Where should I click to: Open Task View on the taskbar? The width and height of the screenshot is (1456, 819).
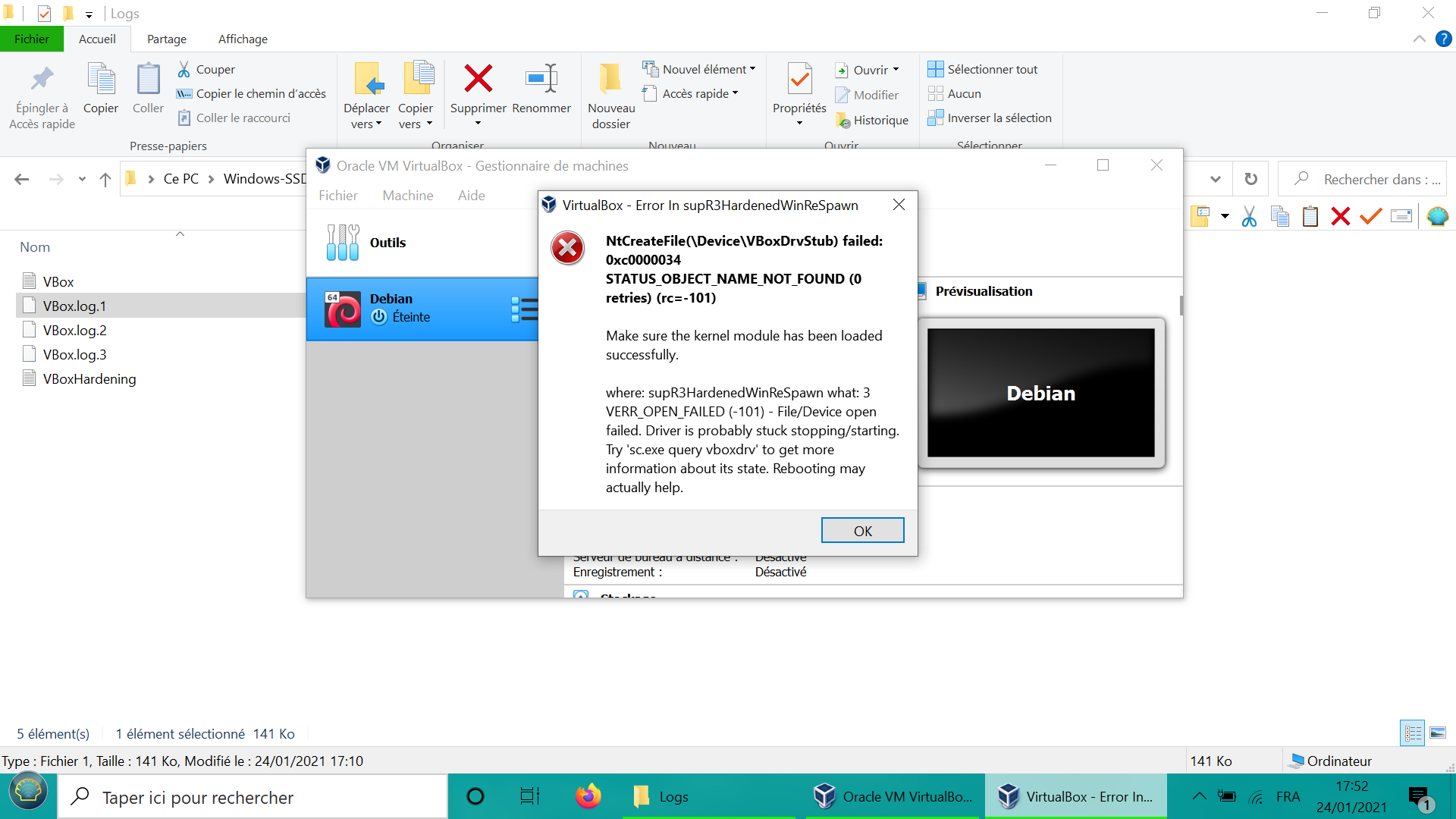tap(529, 796)
